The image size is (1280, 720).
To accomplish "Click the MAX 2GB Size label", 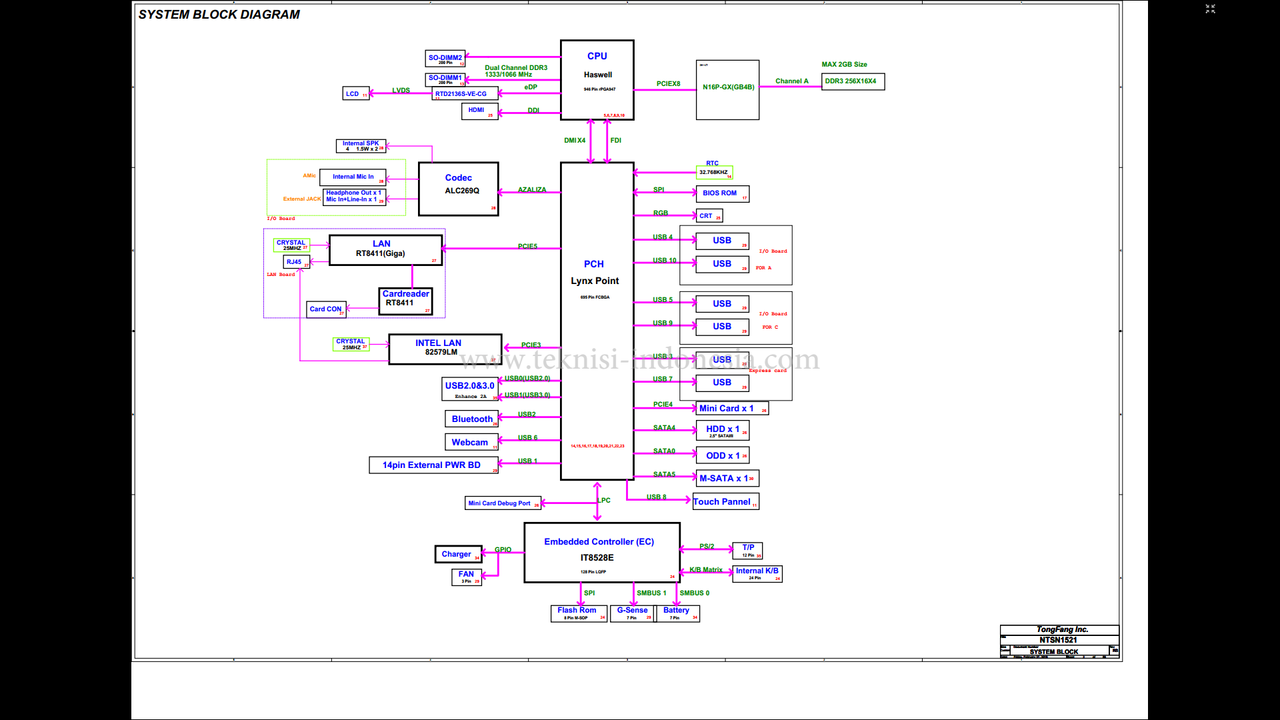I will pyautogui.click(x=844, y=64).
